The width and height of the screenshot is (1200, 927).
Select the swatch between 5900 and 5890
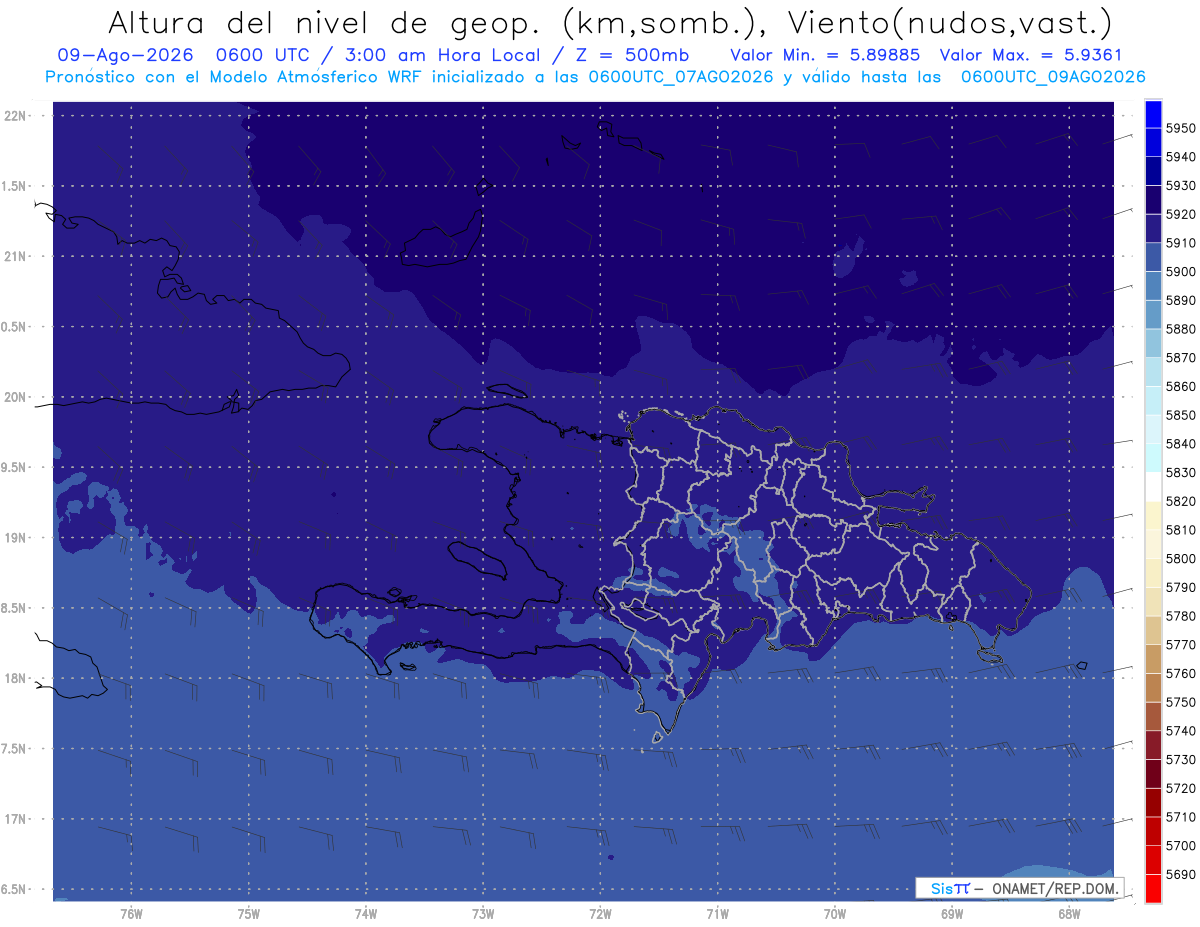click(1153, 286)
